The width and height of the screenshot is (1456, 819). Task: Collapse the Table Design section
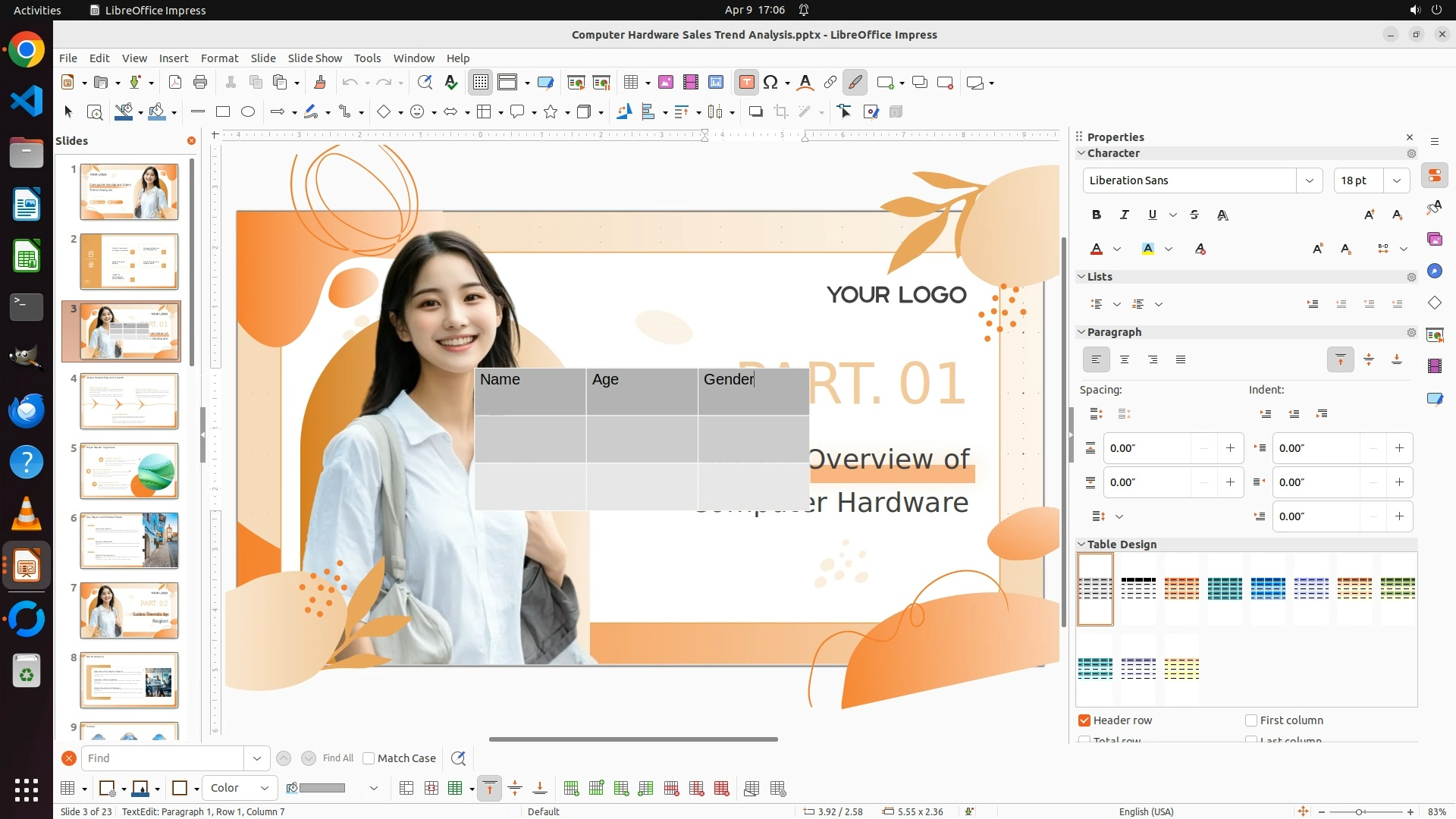1081,544
